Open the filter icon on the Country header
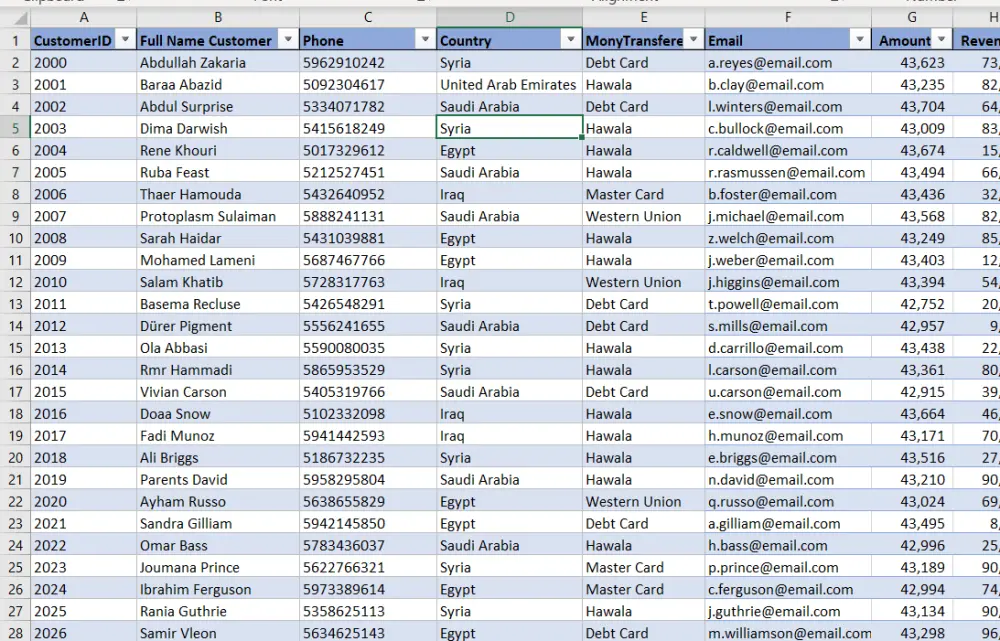This screenshot has width=1000, height=641. tap(571, 41)
